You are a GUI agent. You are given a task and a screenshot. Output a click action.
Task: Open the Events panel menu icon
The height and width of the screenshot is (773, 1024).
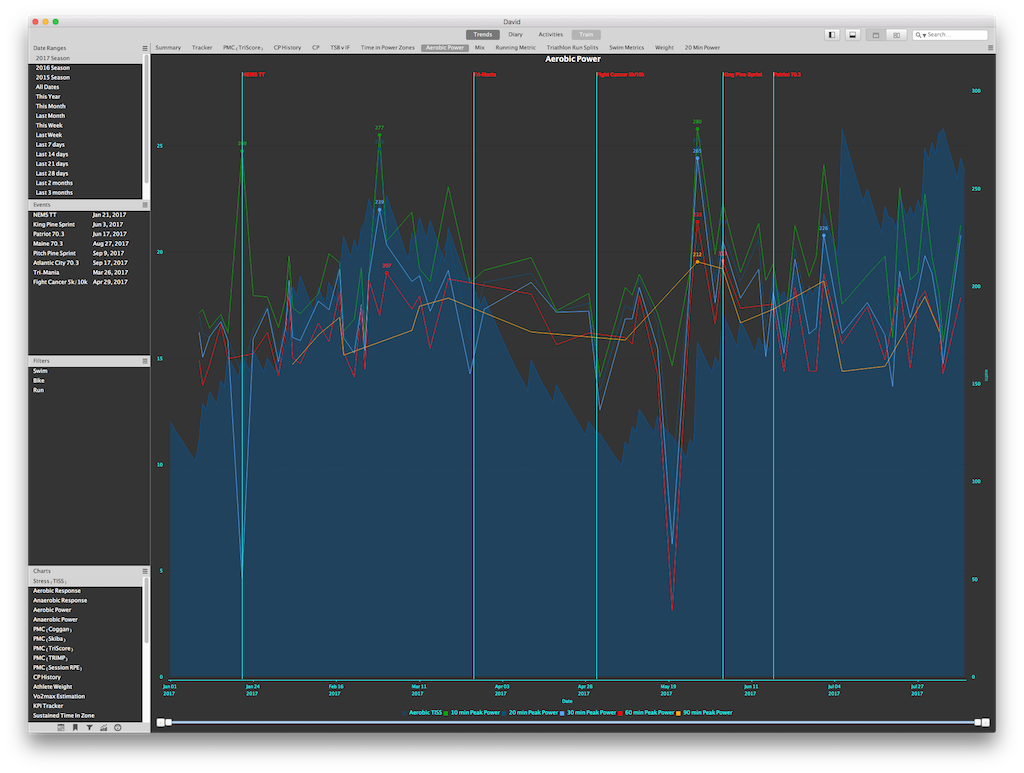(x=145, y=205)
